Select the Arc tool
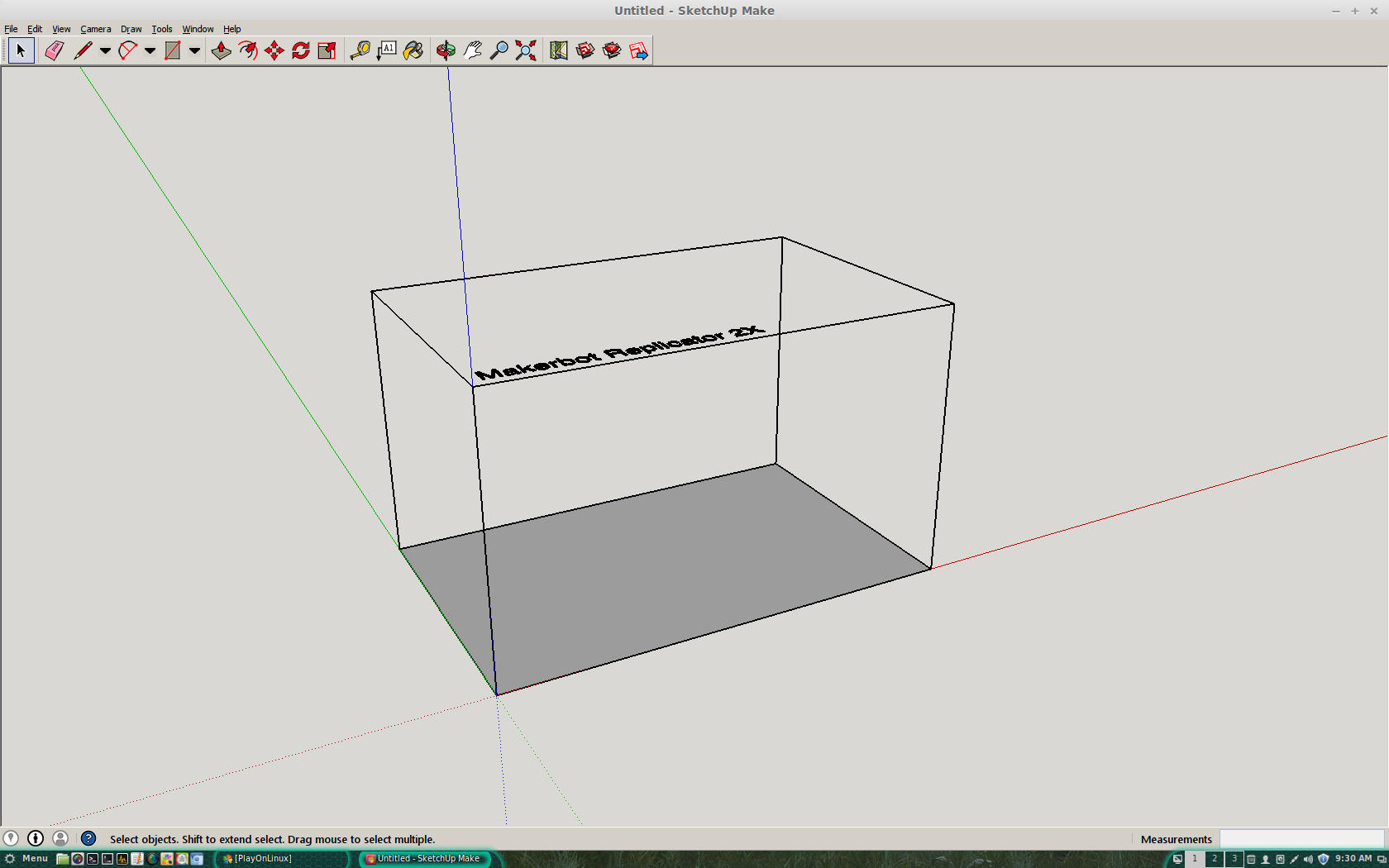The width and height of the screenshot is (1389, 868). click(x=127, y=51)
